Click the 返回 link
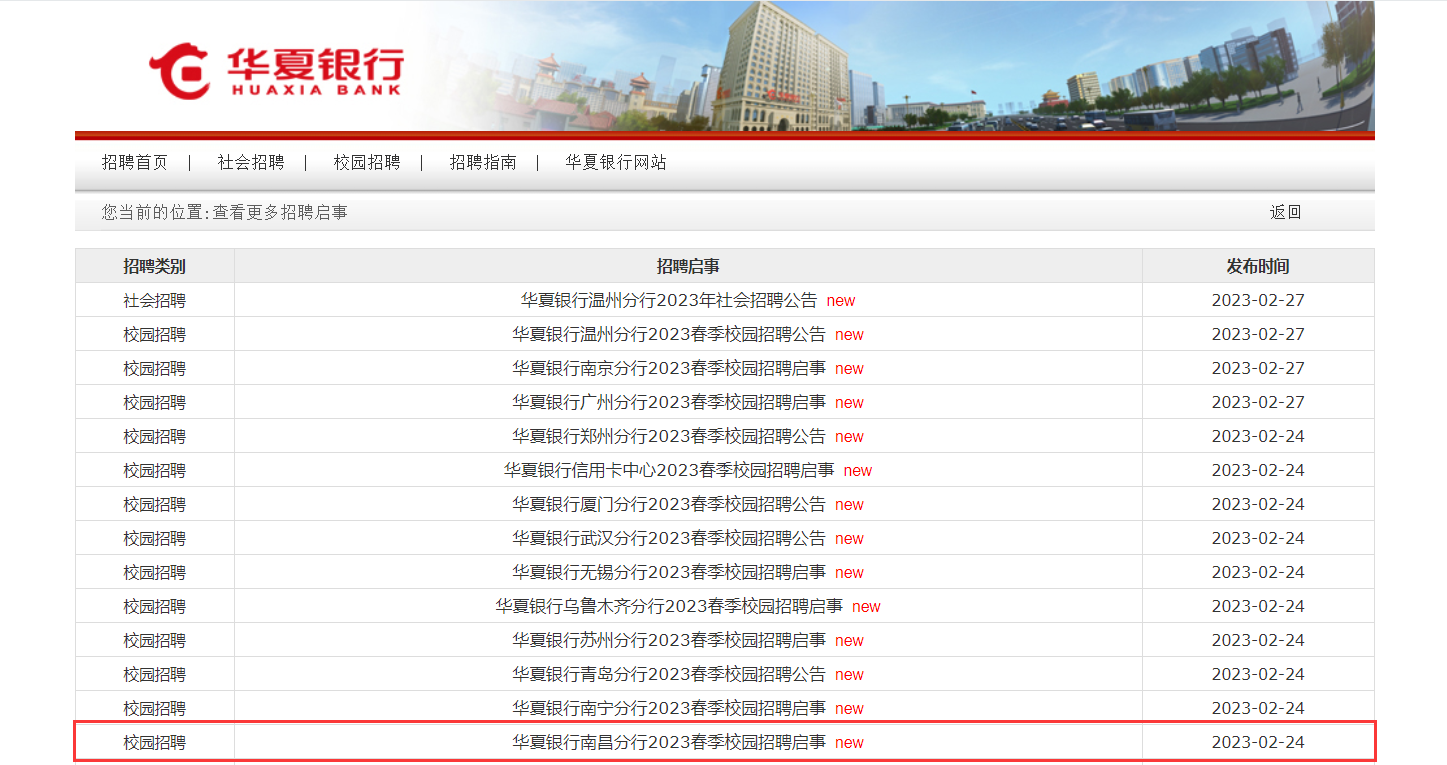 click(x=1285, y=212)
